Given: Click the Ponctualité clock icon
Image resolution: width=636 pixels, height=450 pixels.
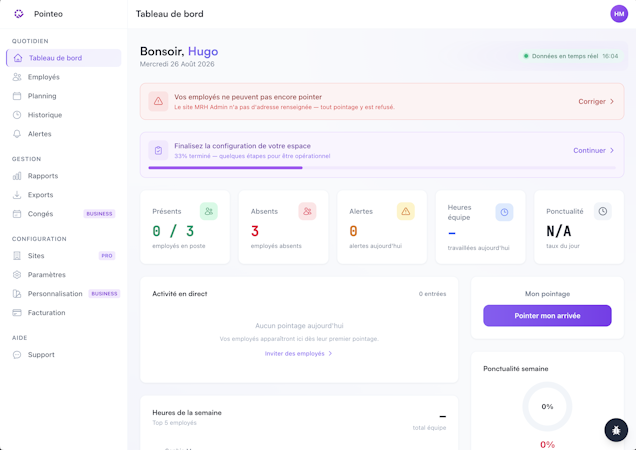Looking at the screenshot, I should point(603,211).
